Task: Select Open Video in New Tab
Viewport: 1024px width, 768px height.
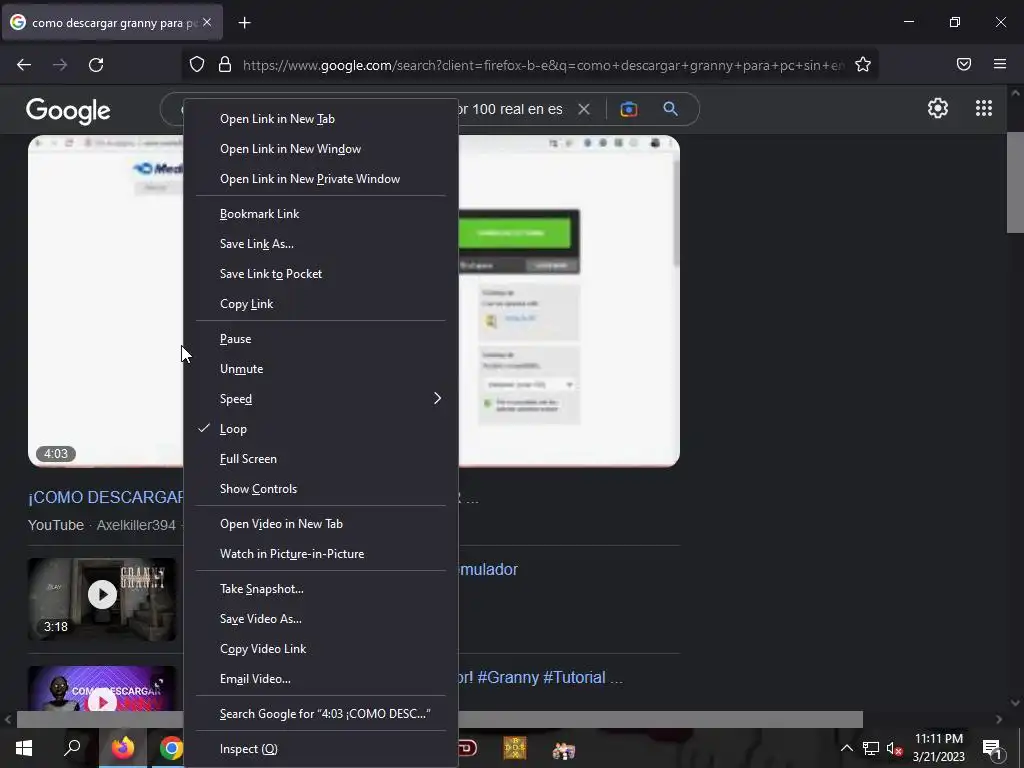Action: (x=321, y=524)
